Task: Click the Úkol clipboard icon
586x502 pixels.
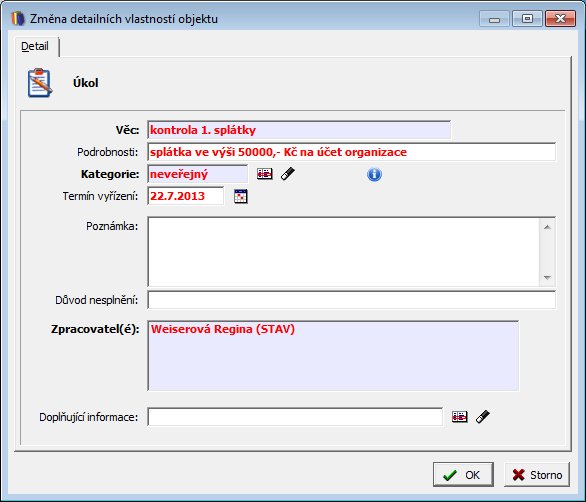Action: click(x=40, y=83)
